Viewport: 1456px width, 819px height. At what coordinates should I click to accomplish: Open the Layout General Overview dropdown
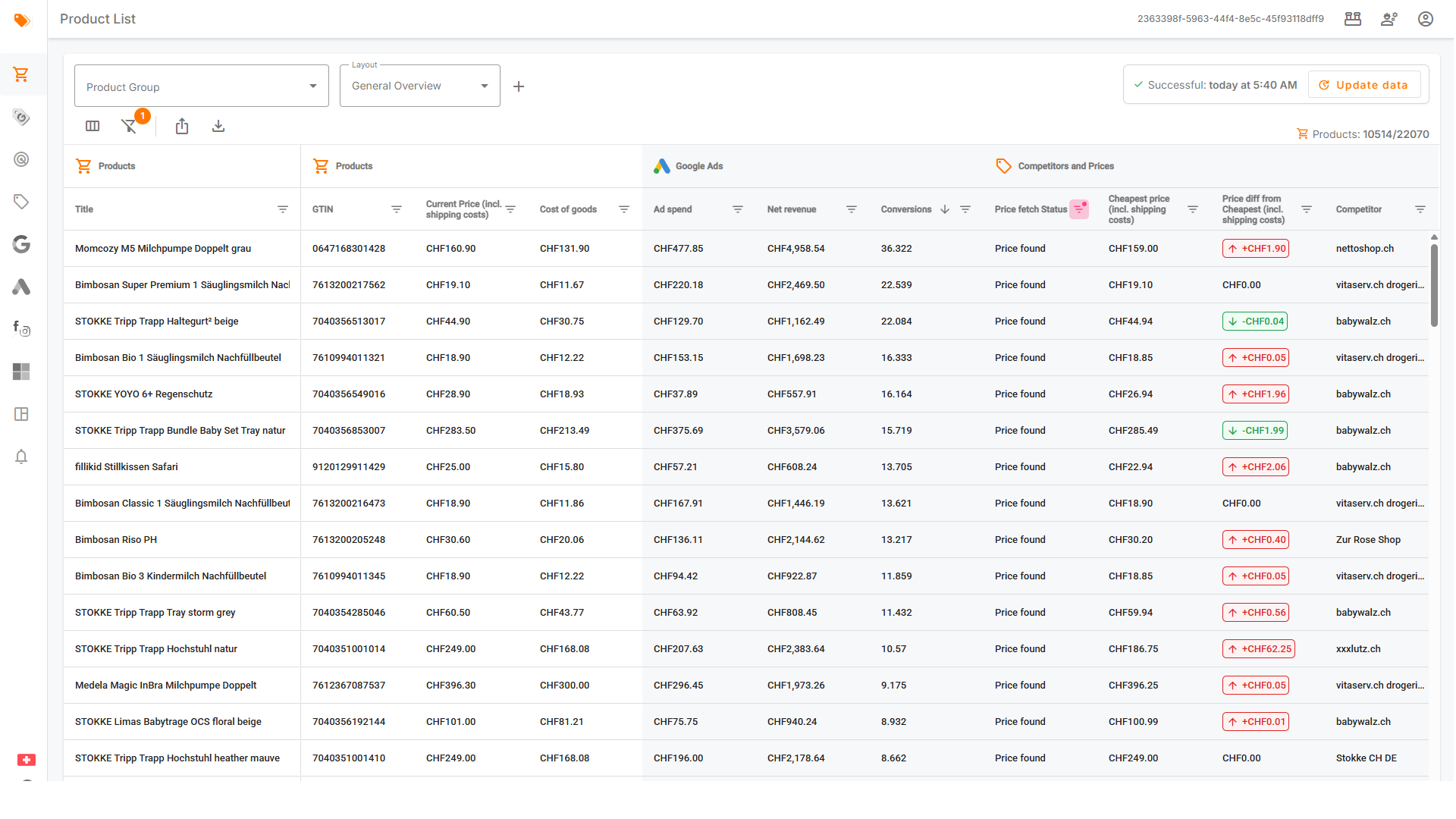(420, 86)
